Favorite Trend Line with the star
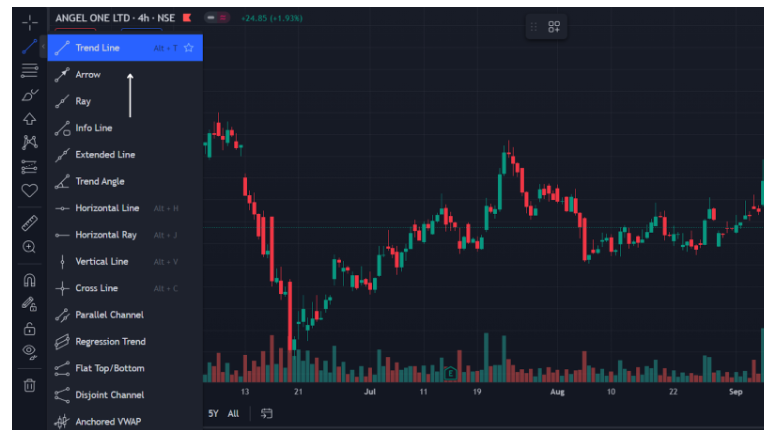The image size is (776, 439). click(188, 48)
